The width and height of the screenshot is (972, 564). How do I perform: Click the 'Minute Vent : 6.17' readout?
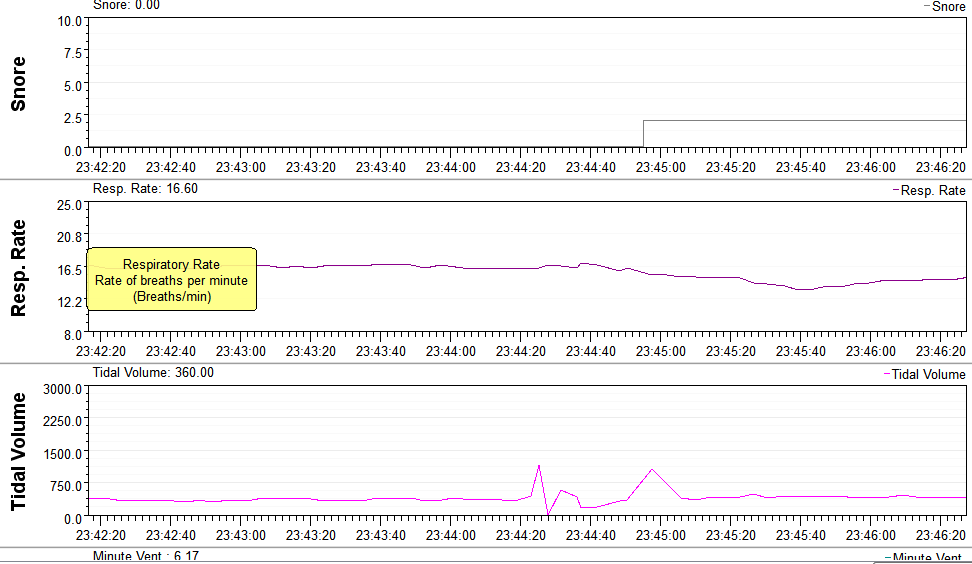coord(145,556)
